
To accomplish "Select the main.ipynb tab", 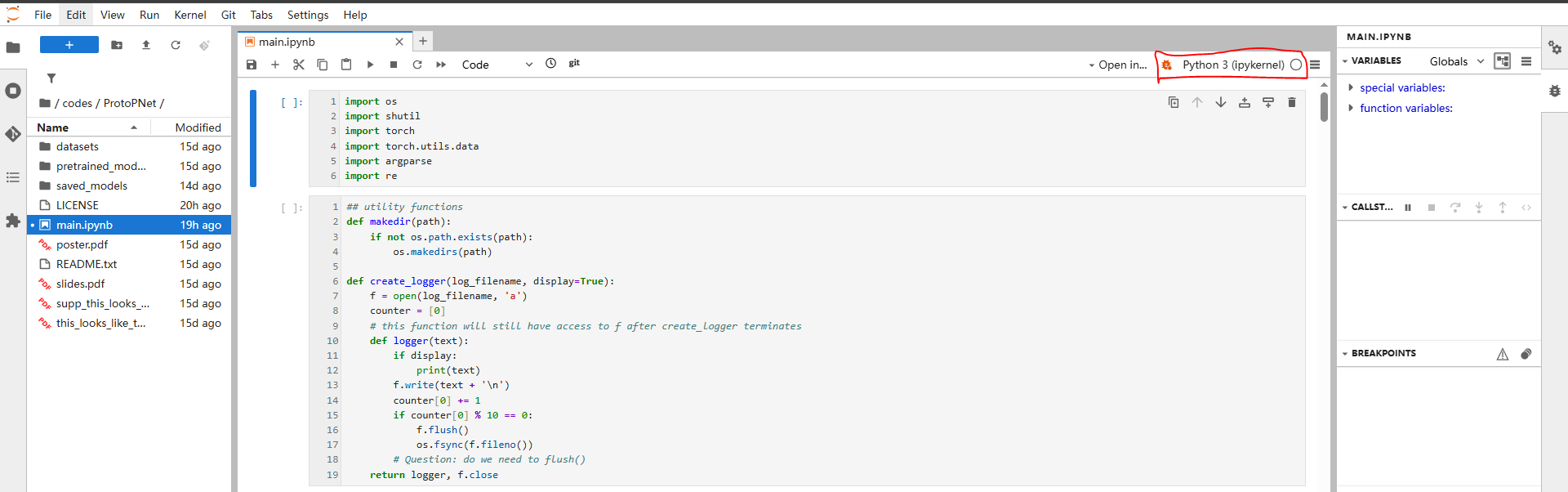I will pyautogui.click(x=287, y=42).
